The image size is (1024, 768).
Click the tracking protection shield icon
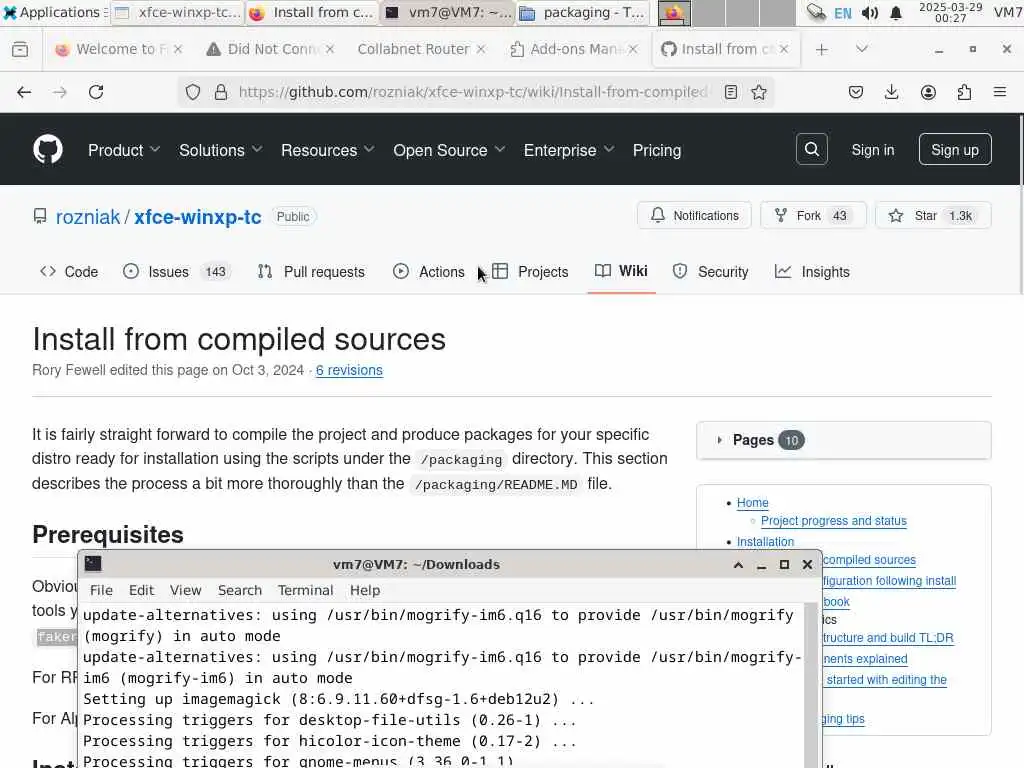click(193, 92)
